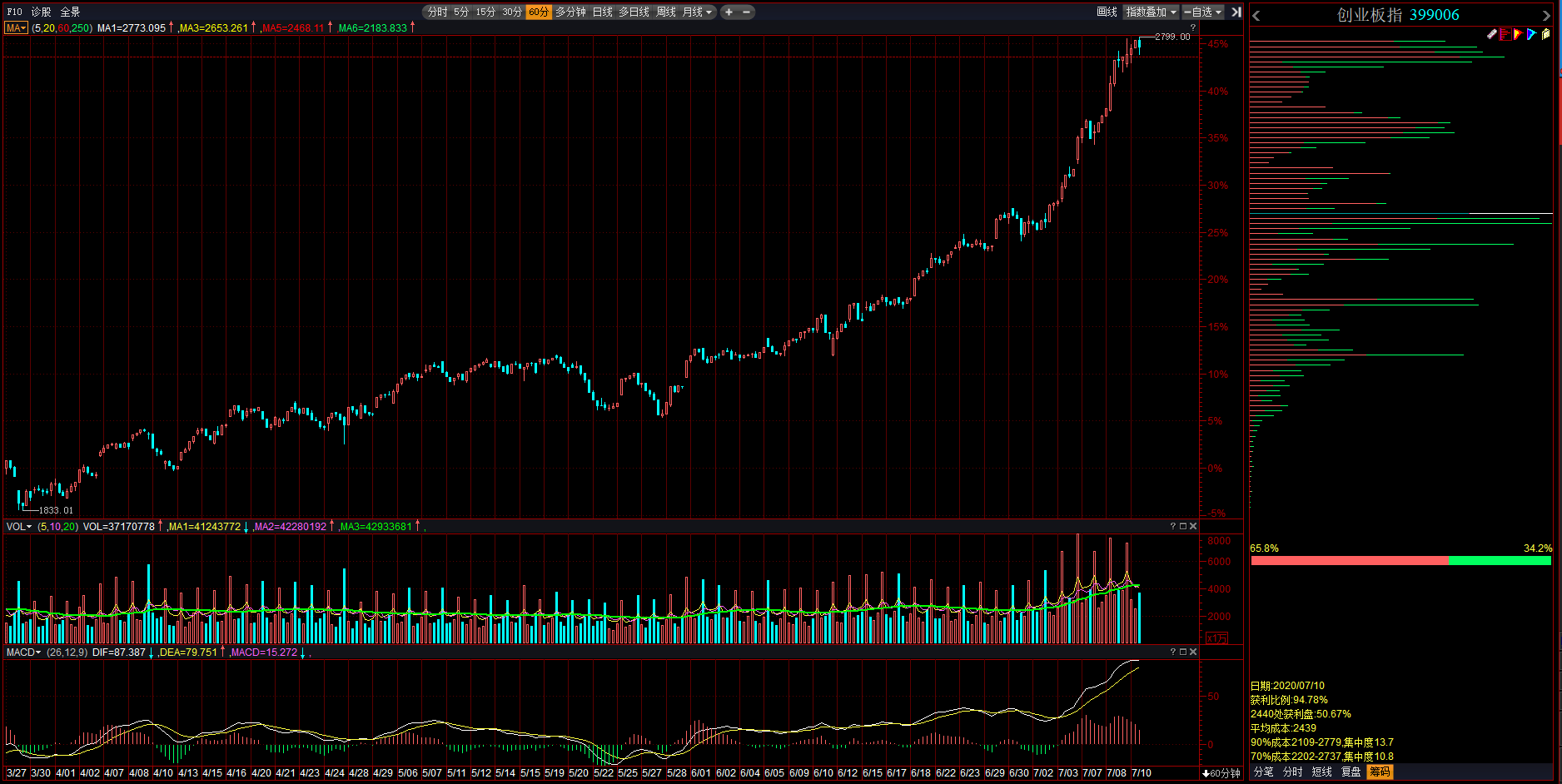The width and height of the screenshot is (1562, 784).
Task: Maximize the MACD indicator panel
Action: click(x=1183, y=652)
